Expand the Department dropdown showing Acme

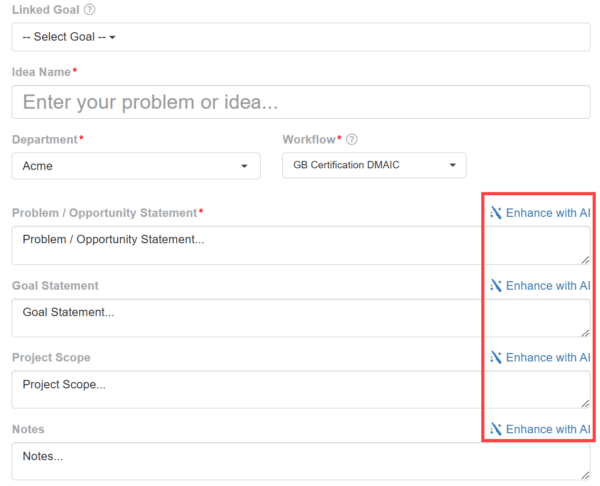coord(136,166)
